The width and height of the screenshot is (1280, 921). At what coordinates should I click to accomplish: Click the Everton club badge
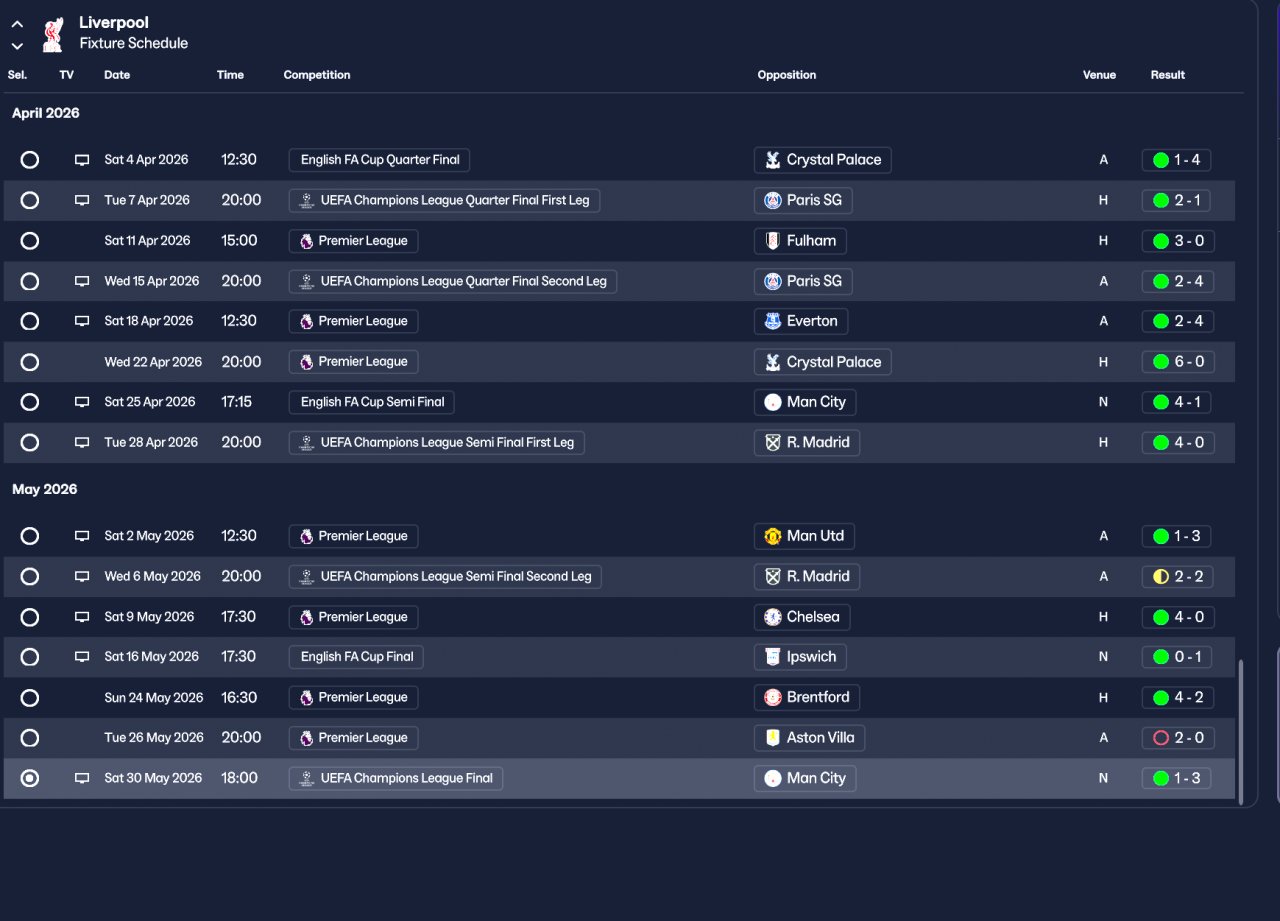point(772,321)
